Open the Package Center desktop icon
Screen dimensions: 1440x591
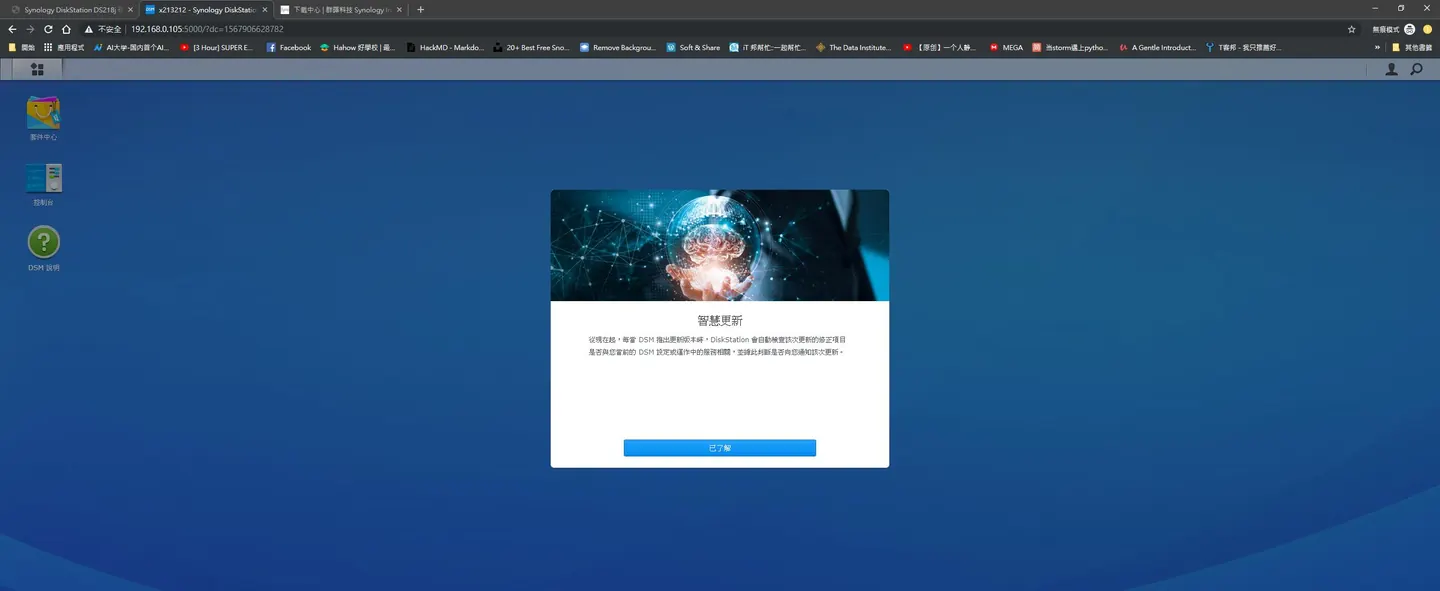click(43, 118)
